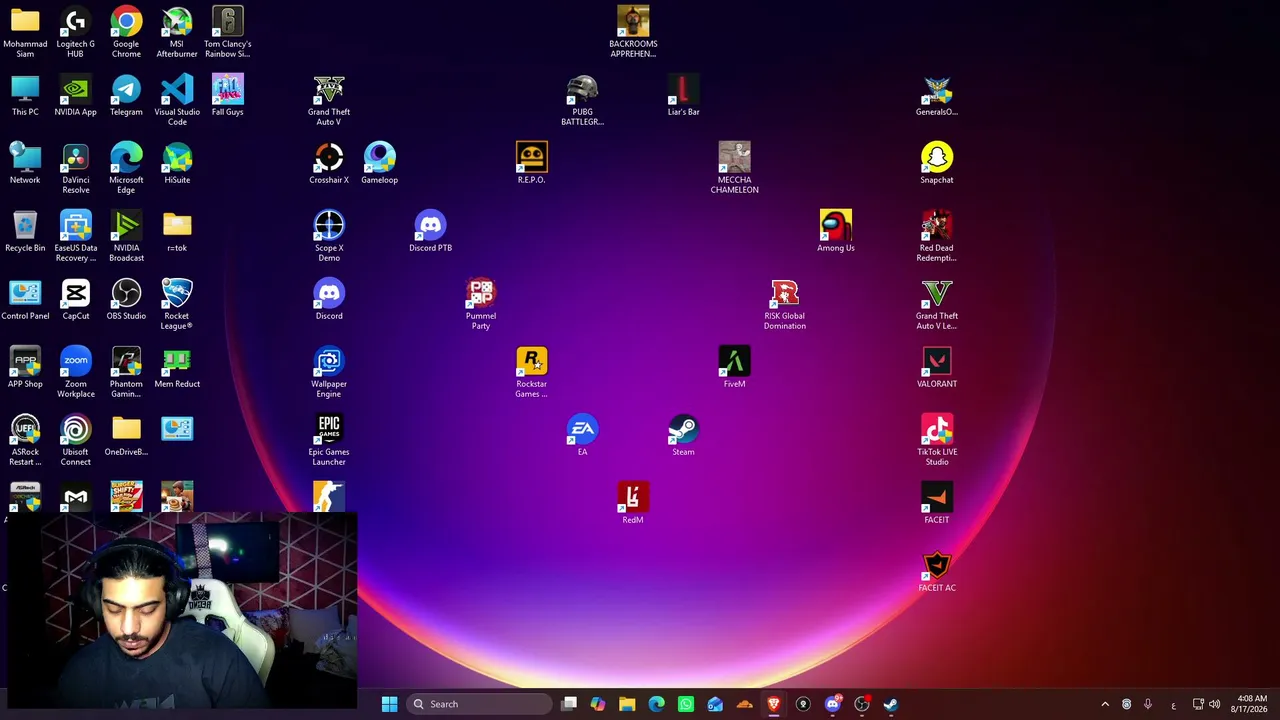The image size is (1280, 720).
Task: Click the Liar's Bar desktop icon
Action: (683, 95)
